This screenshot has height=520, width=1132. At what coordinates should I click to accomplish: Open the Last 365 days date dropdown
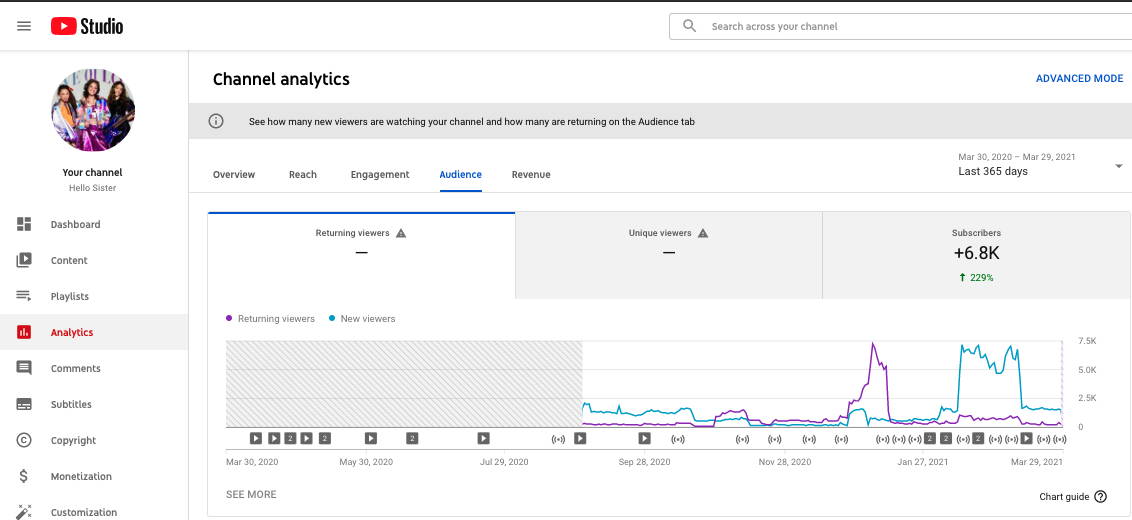click(1040, 165)
